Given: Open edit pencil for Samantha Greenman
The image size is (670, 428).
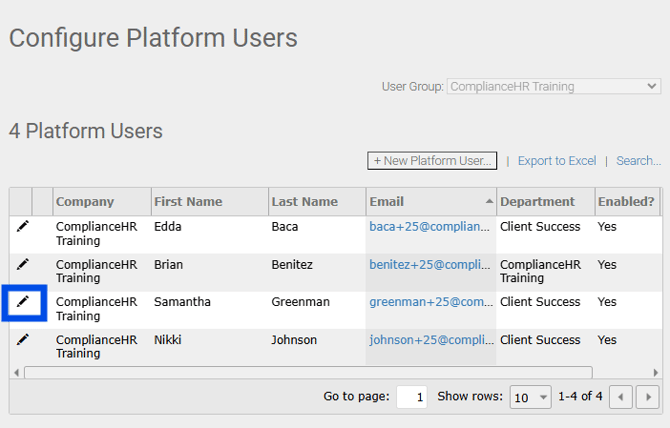Looking at the screenshot, I should tap(22, 302).
